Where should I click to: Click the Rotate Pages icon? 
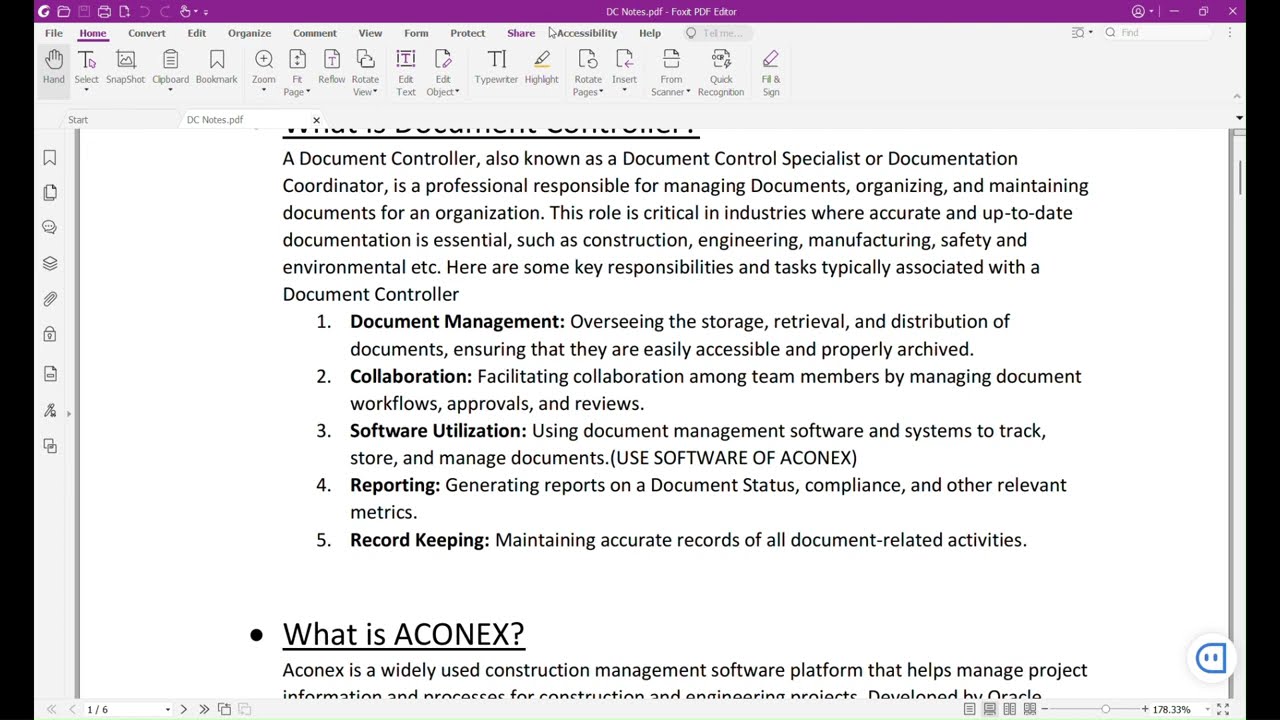tap(588, 60)
